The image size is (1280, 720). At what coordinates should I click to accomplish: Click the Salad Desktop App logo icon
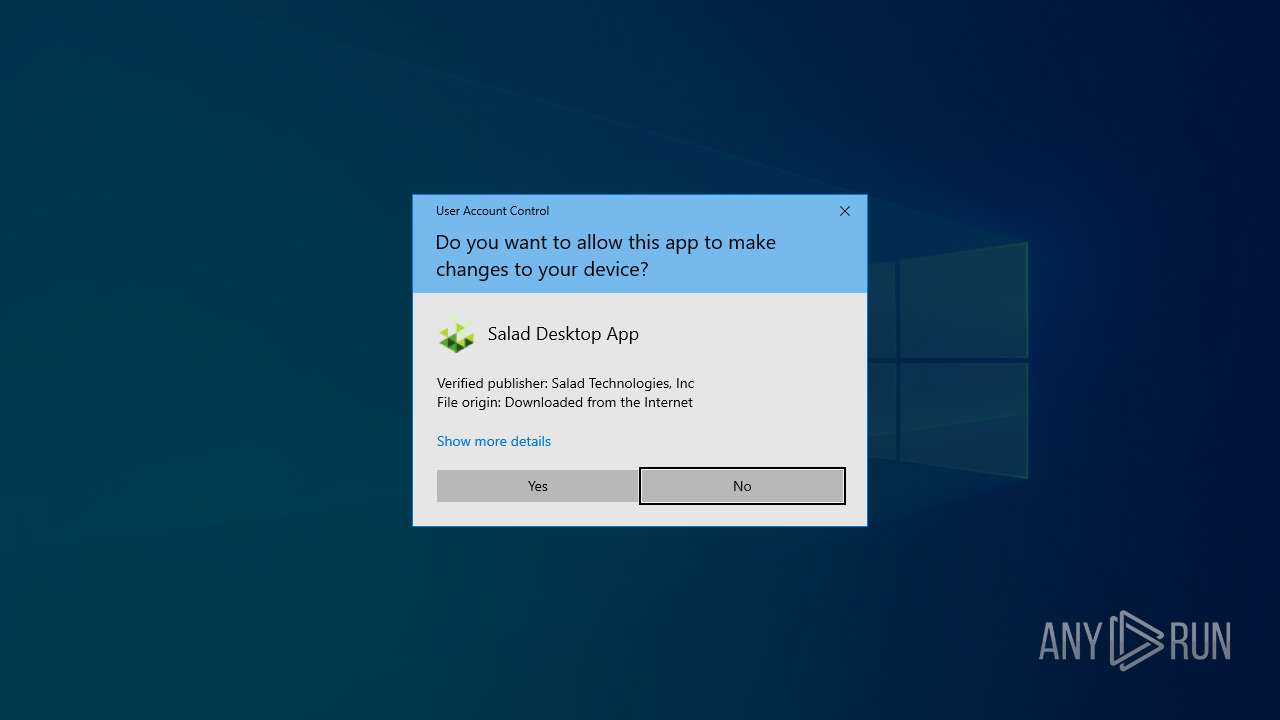pos(457,335)
